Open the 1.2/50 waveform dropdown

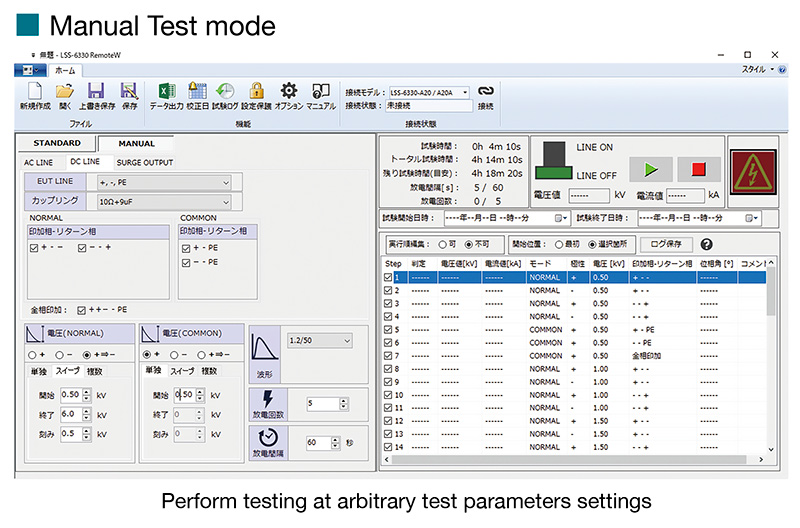tap(318, 341)
